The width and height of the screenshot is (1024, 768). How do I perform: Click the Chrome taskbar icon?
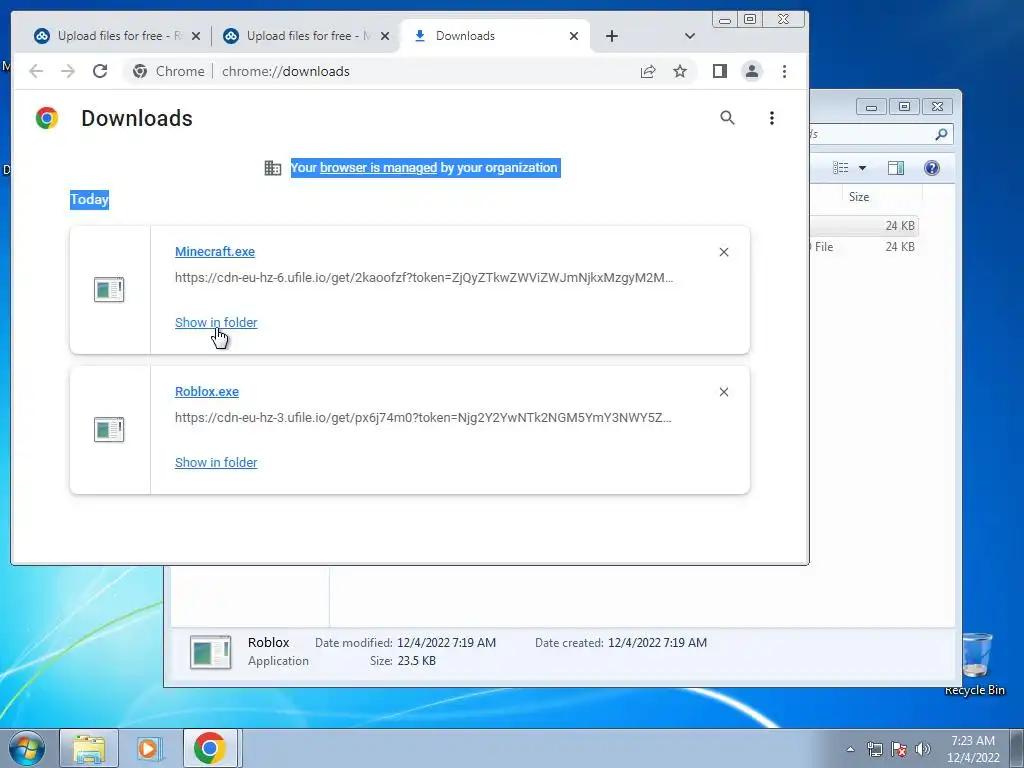pos(210,748)
